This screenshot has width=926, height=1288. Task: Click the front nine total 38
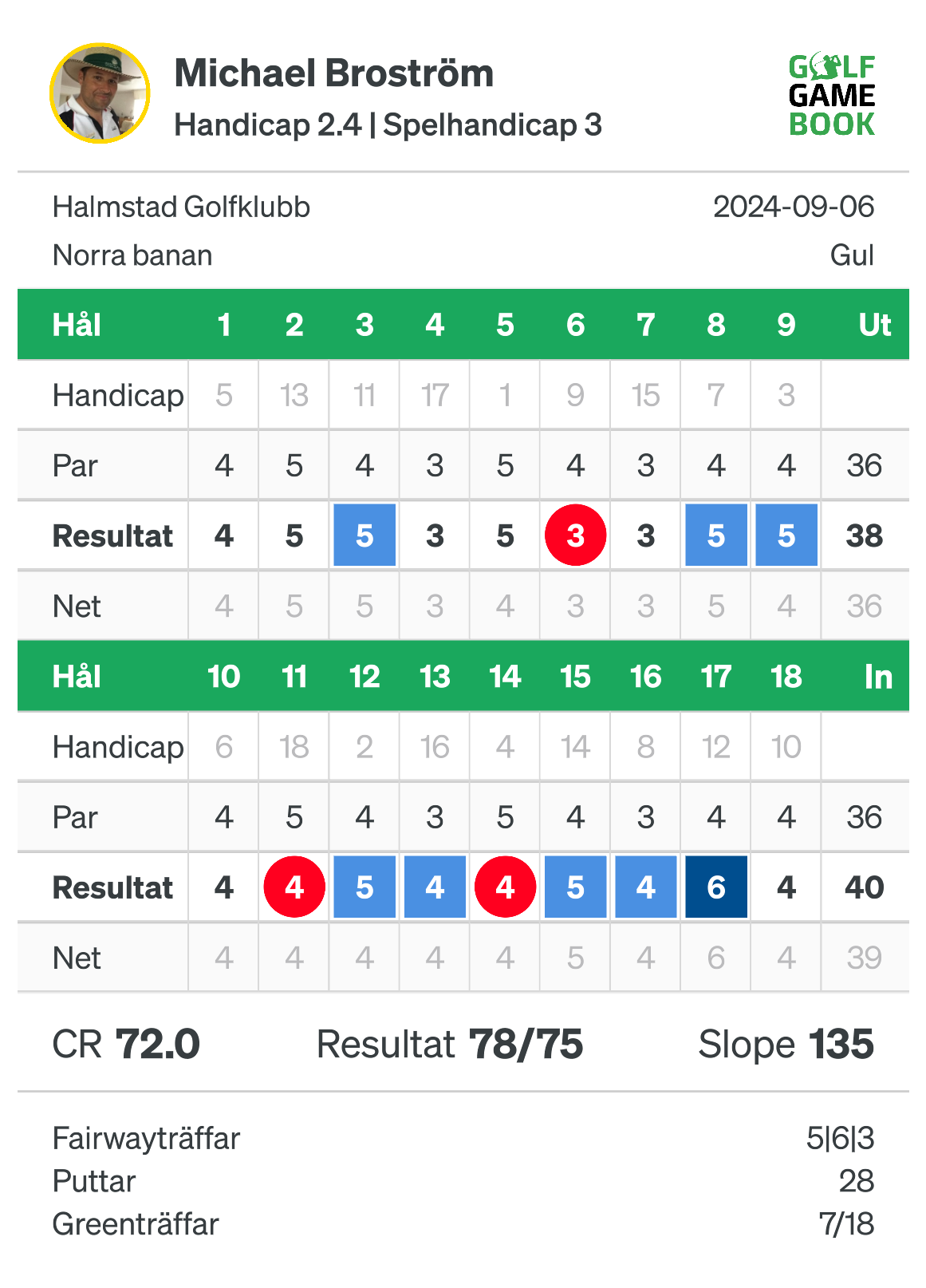coord(865,535)
